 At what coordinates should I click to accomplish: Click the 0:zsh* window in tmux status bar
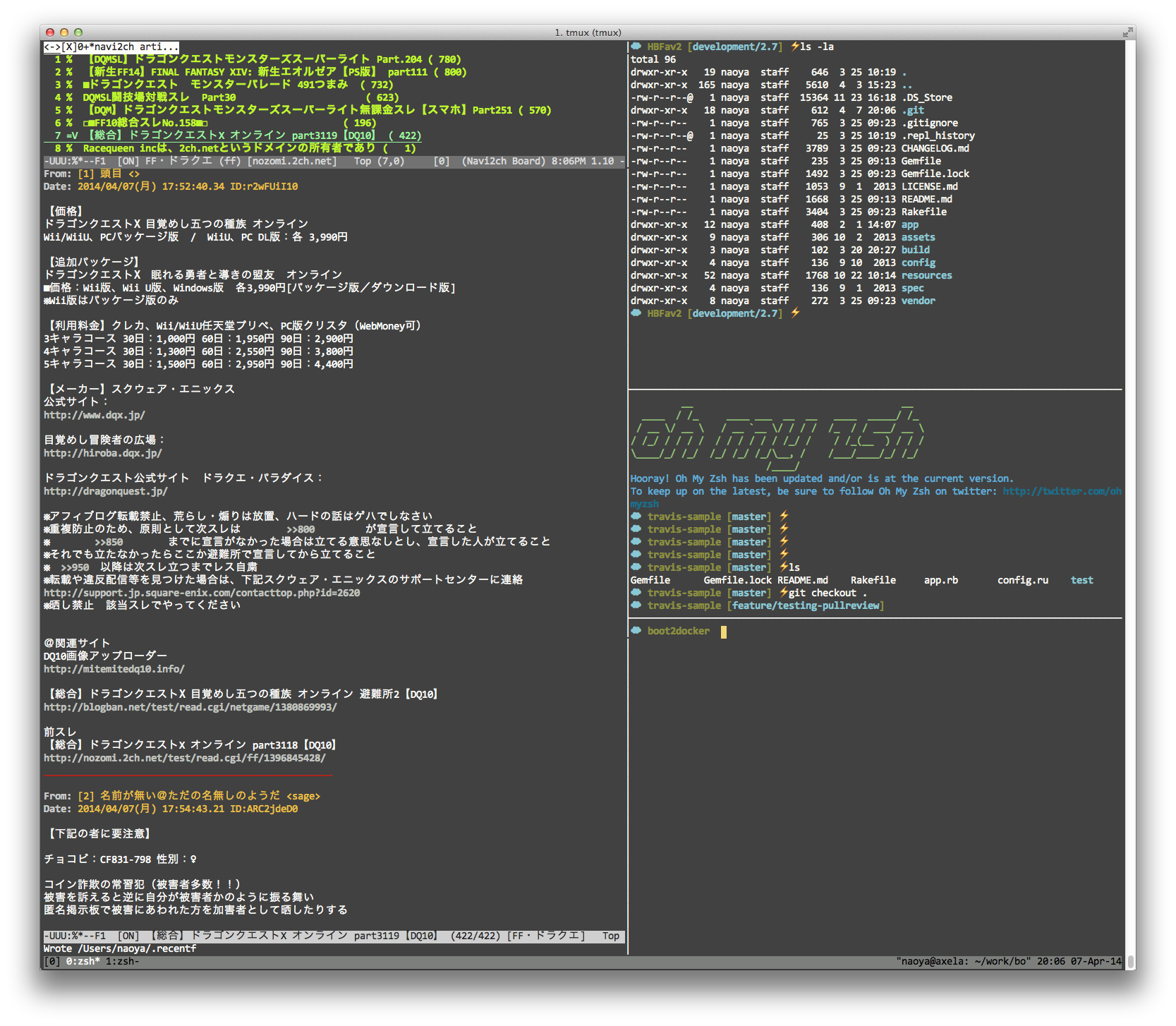(x=83, y=961)
